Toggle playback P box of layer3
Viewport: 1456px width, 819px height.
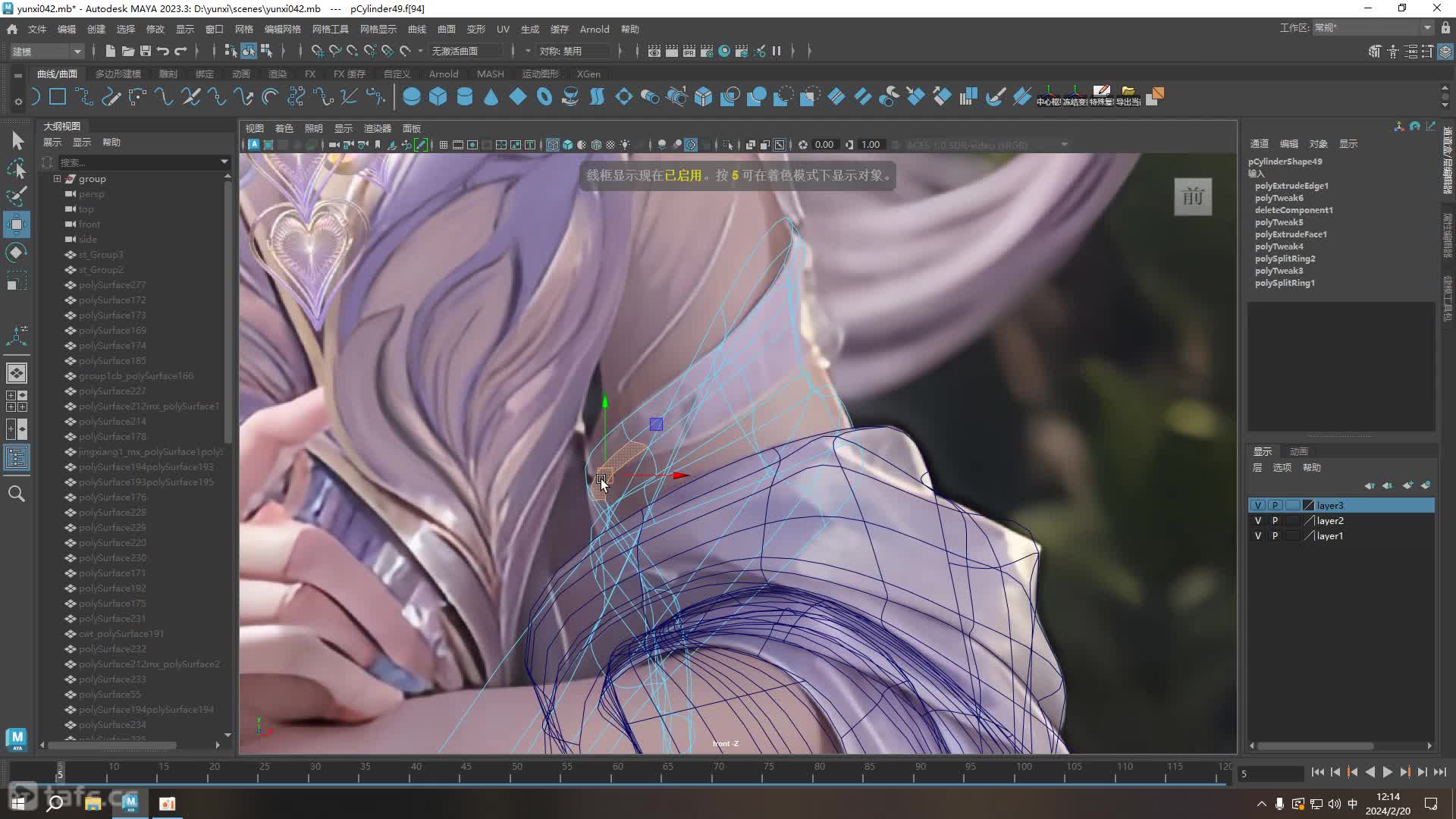1275,505
